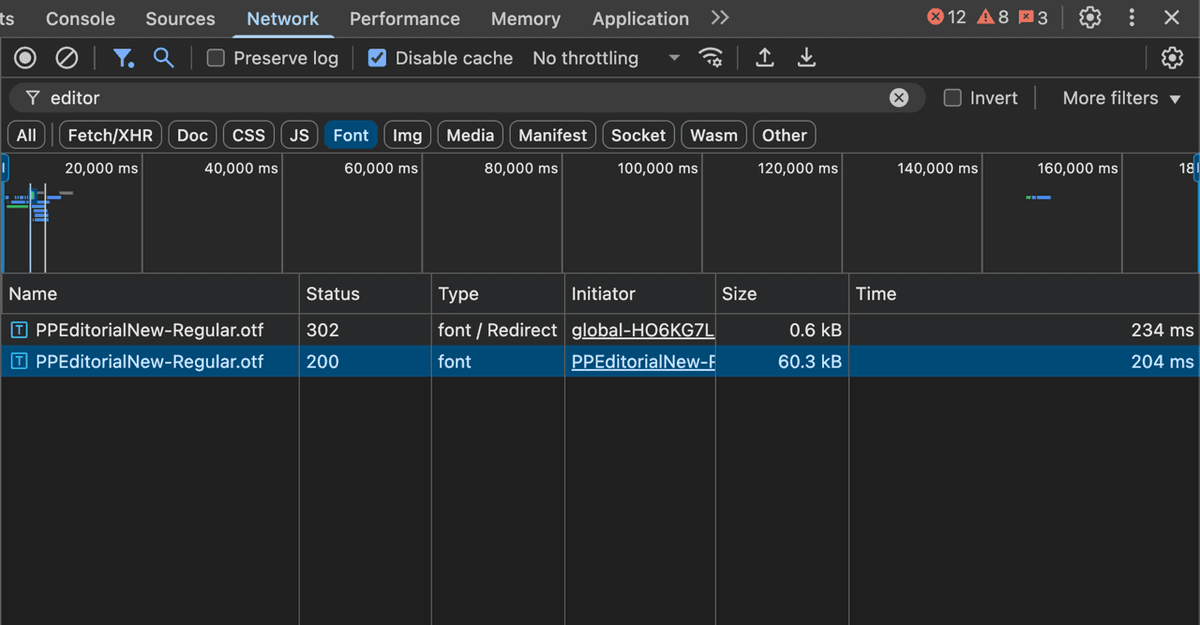Screen dimensions: 1200x625
Task: Click the 12 errors counter
Action: pos(946,17)
